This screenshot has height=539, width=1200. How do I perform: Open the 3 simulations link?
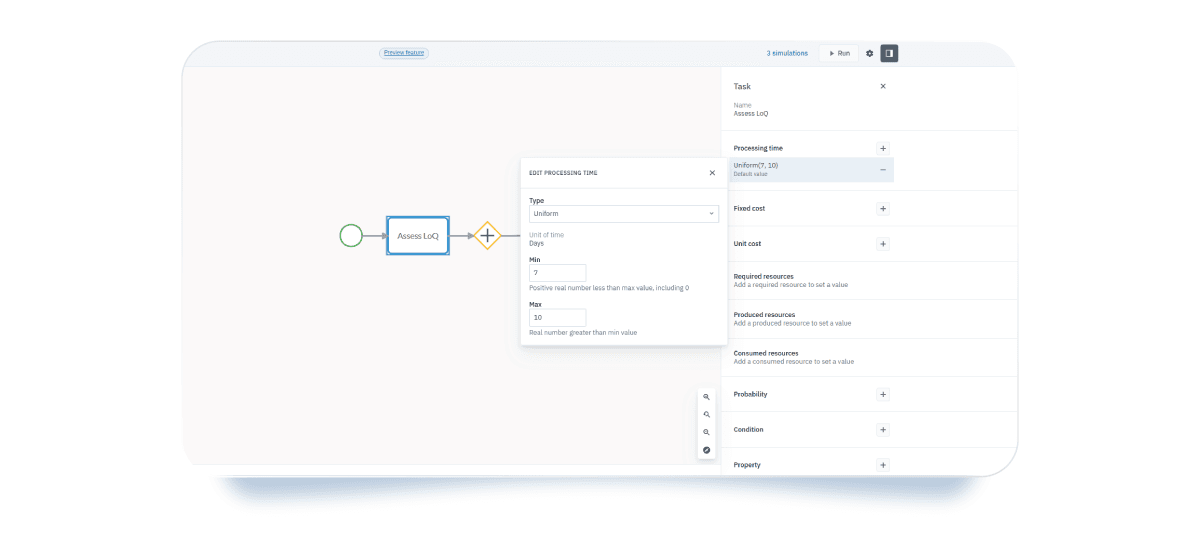coord(787,53)
